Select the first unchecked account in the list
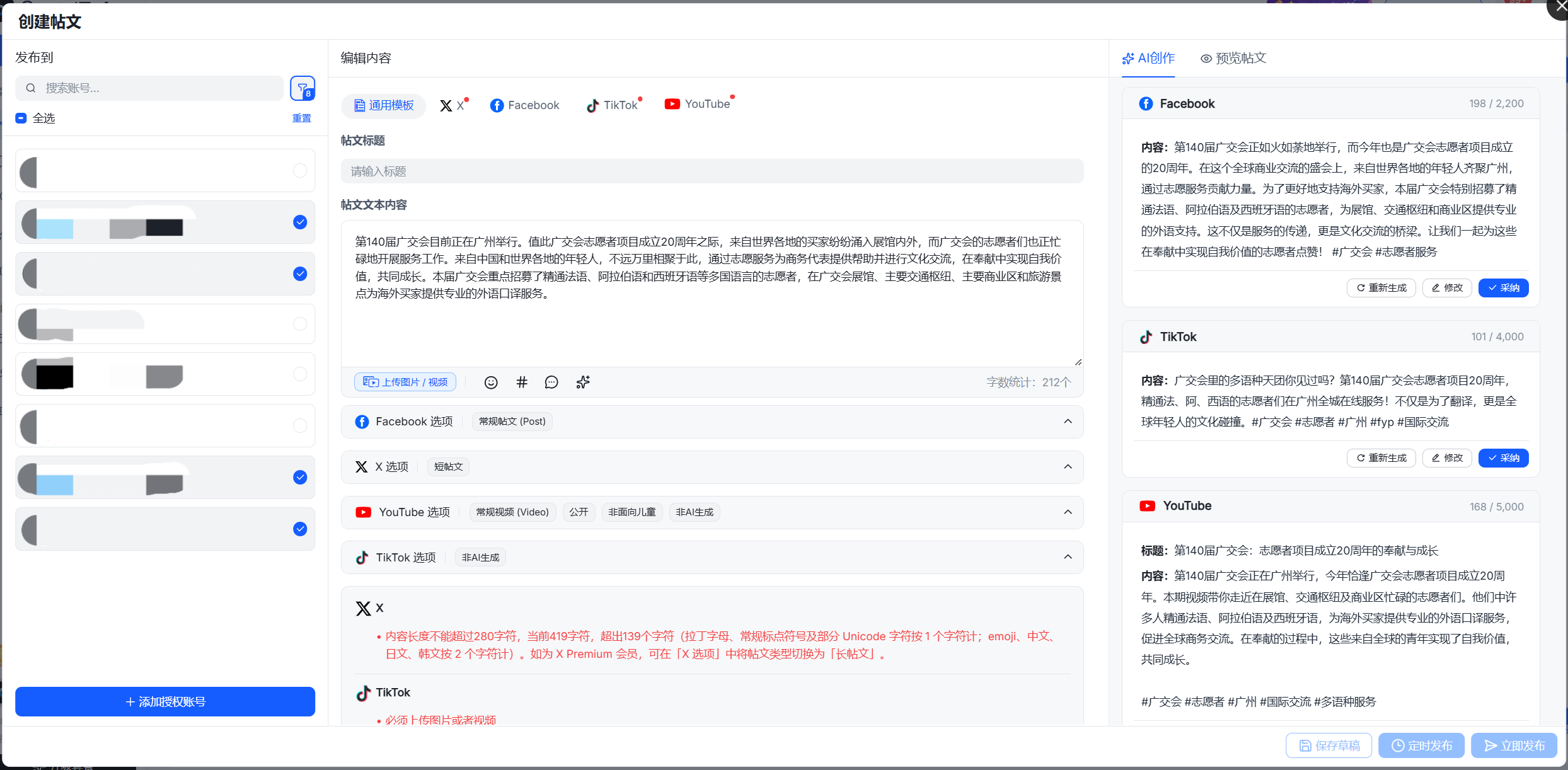1568x770 pixels. [300, 170]
